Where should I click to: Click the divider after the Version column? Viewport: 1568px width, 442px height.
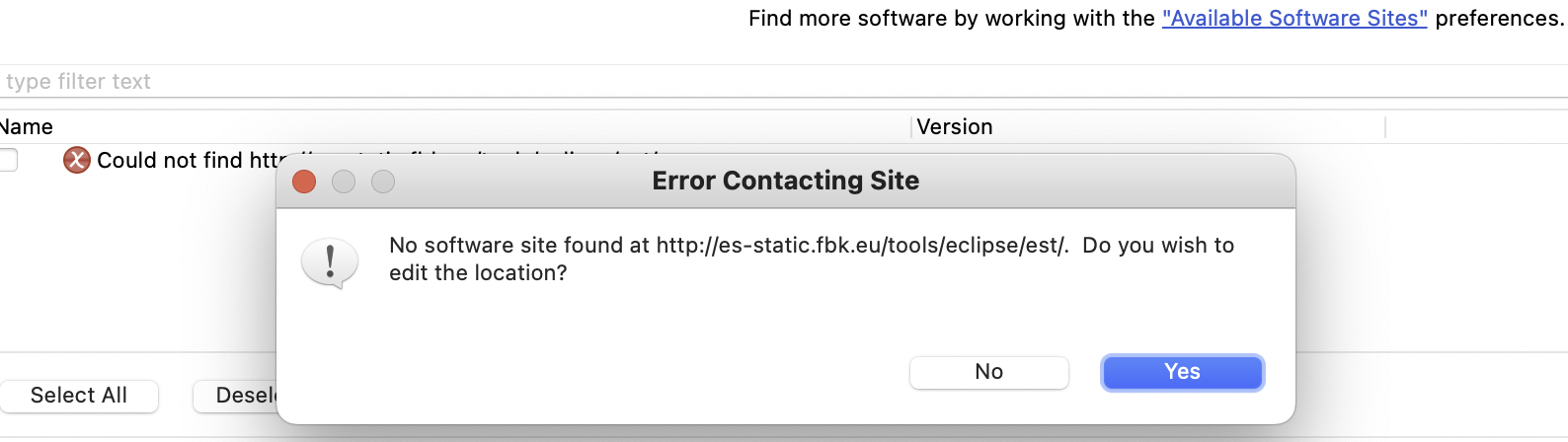tap(1385, 127)
